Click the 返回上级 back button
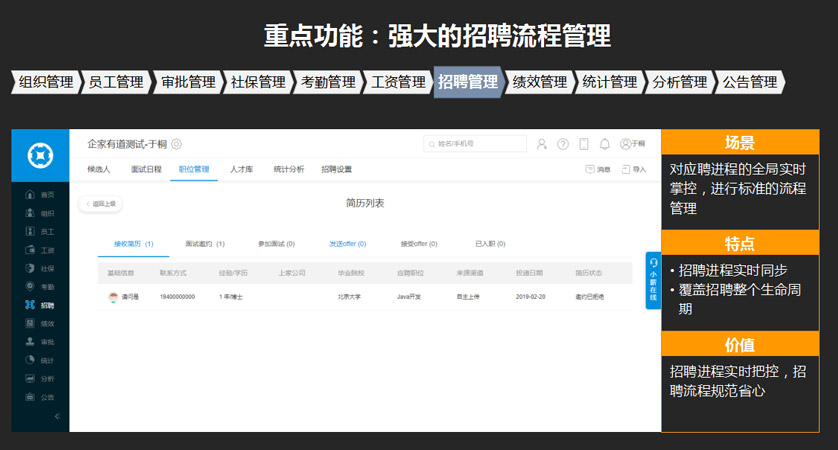The width and height of the screenshot is (838, 450). coord(101,204)
